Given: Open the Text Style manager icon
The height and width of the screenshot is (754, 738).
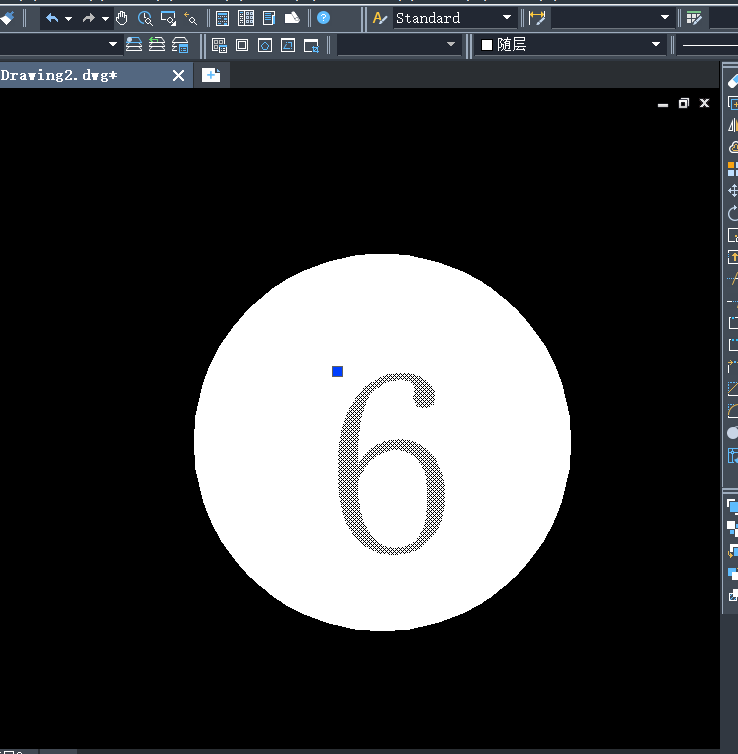Looking at the screenshot, I should point(380,19).
